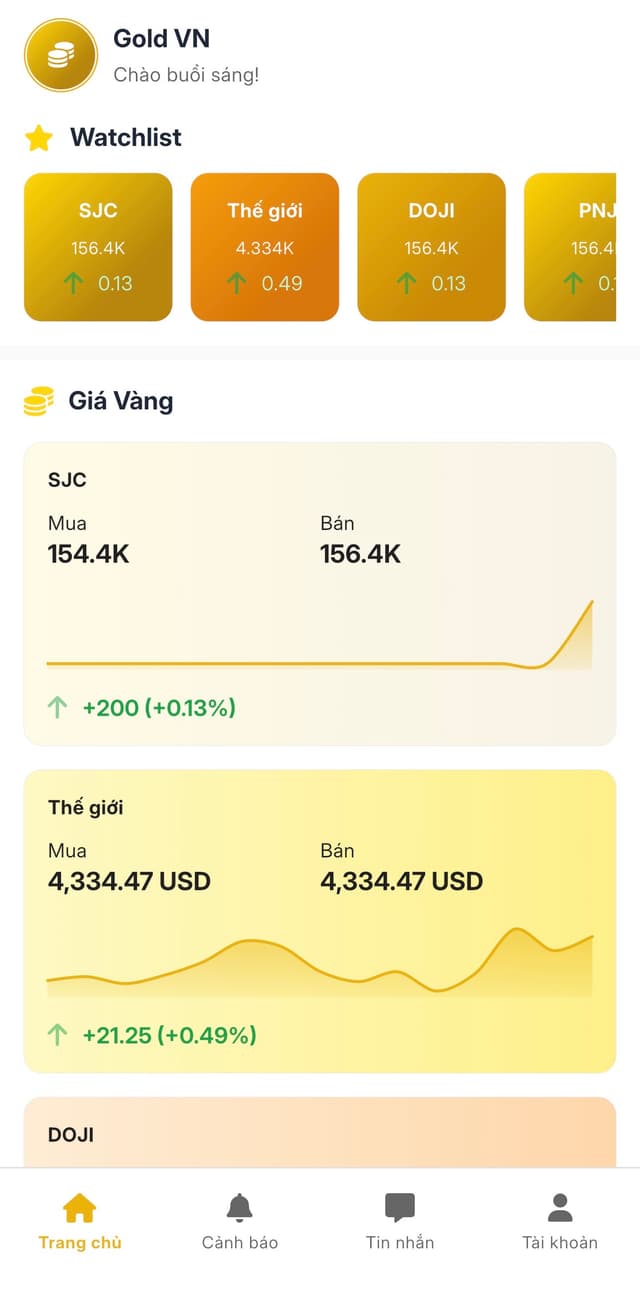Viewport: 640px width, 1313px height.
Task: Expand the DOJI section at the bottom
Action: 320,1135
